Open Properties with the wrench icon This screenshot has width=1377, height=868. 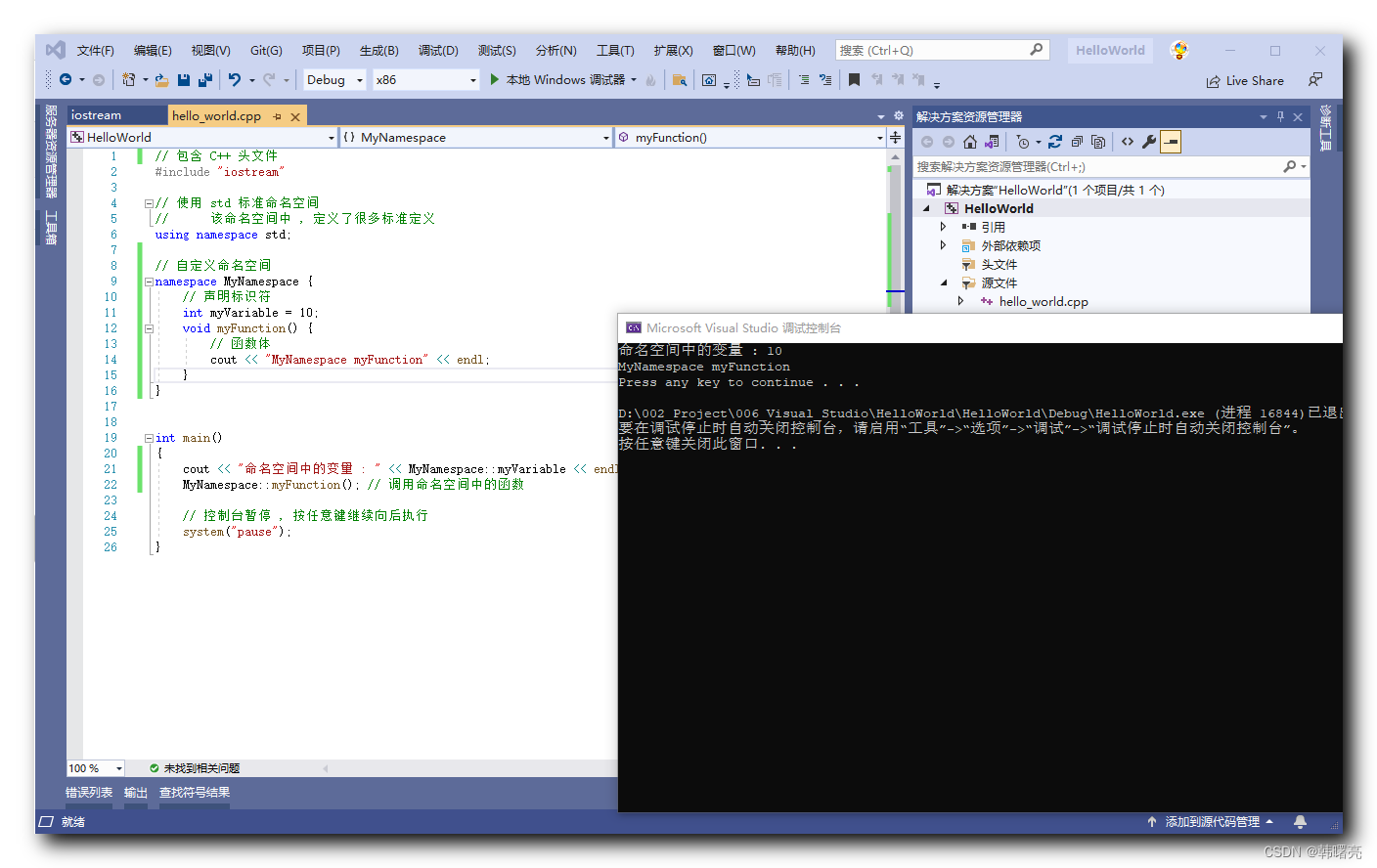click(x=1149, y=142)
